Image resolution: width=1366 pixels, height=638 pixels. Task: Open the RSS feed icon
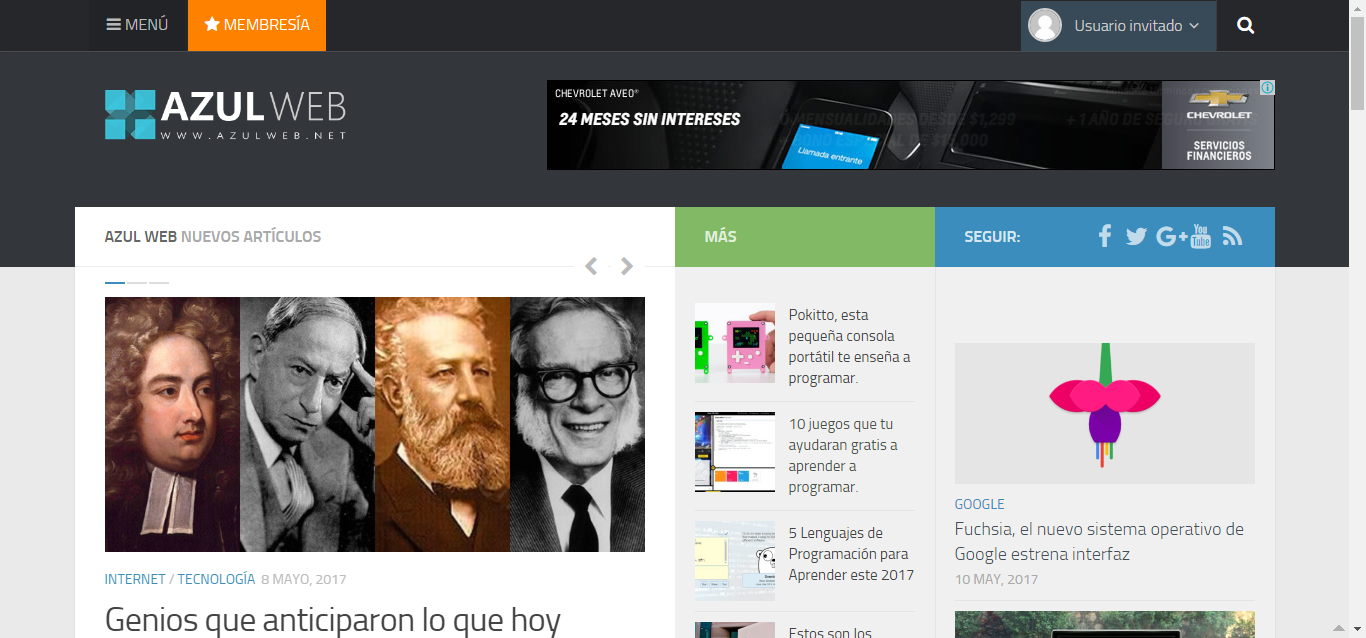tap(1232, 237)
